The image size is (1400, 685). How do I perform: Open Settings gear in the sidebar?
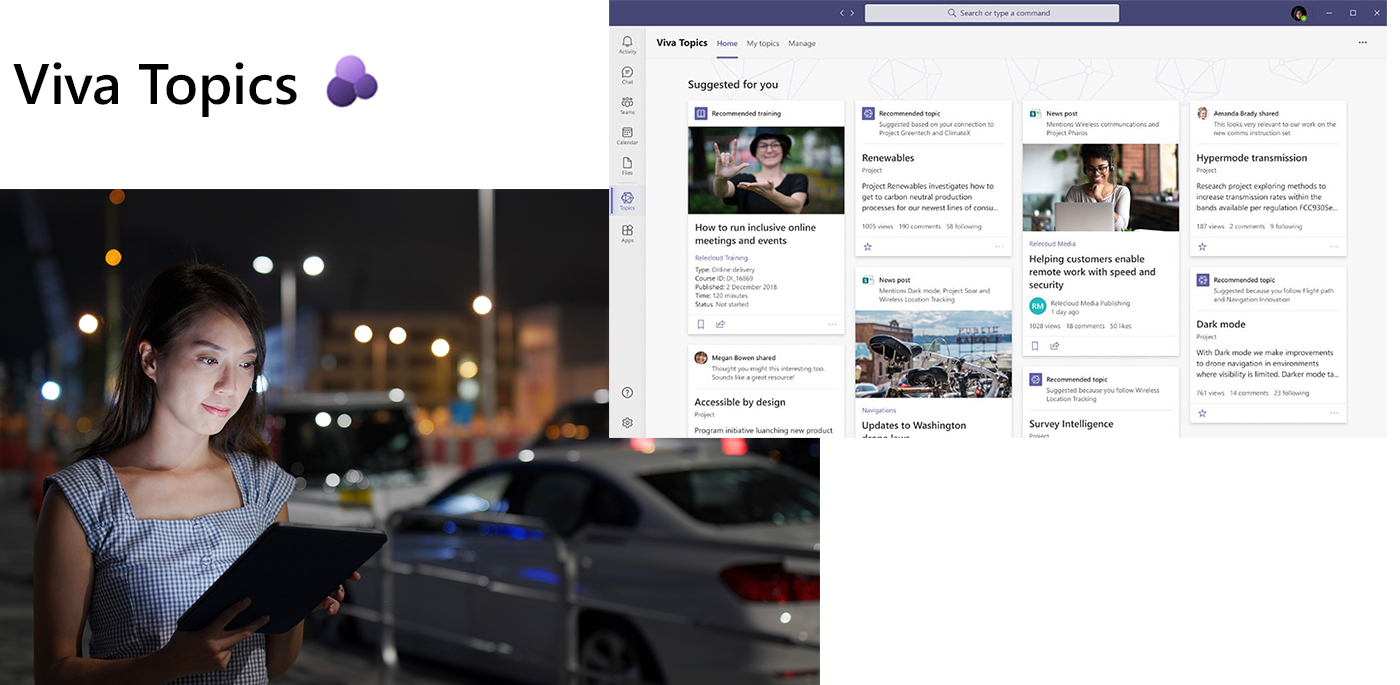(627, 423)
